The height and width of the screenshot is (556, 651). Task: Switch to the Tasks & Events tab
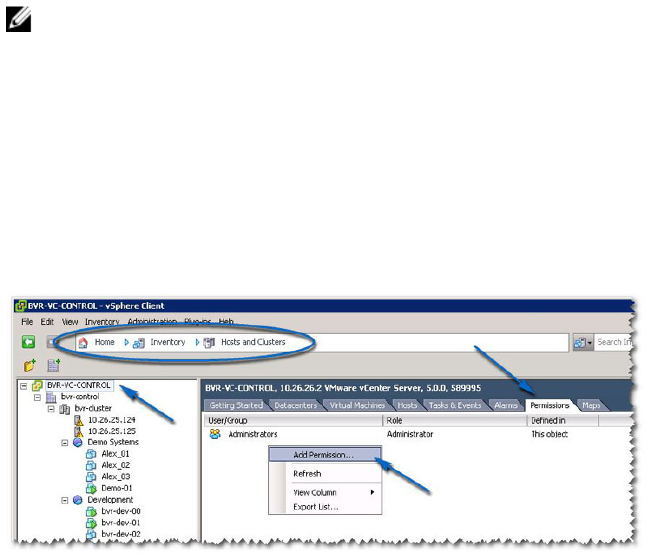[455, 405]
